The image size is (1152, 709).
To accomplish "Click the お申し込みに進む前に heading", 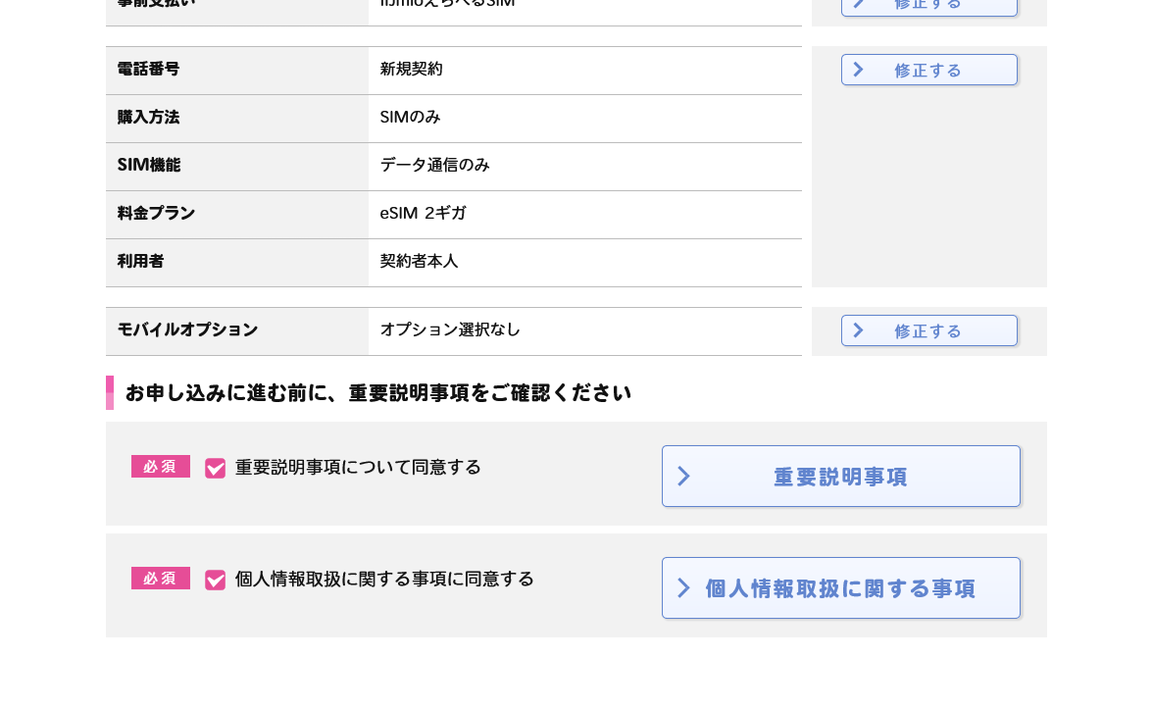I will (378, 393).
